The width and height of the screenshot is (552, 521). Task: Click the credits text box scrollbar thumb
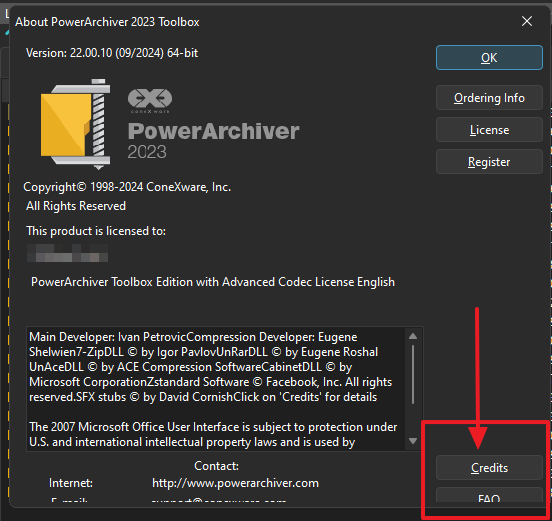413,374
